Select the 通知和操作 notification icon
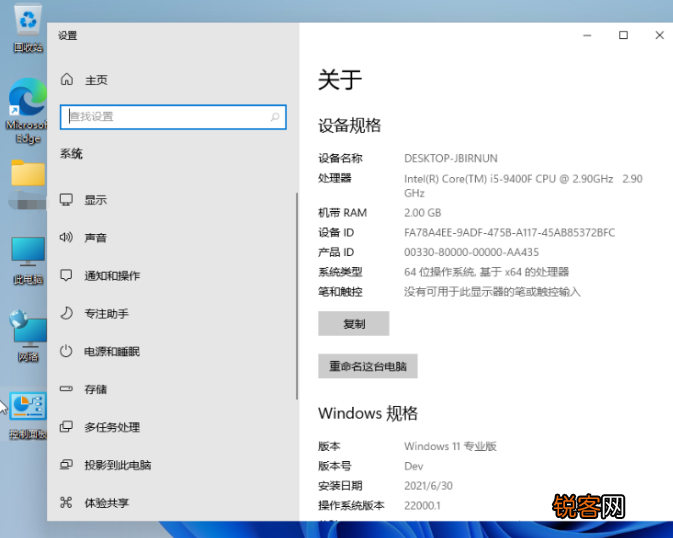 click(x=66, y=275)
